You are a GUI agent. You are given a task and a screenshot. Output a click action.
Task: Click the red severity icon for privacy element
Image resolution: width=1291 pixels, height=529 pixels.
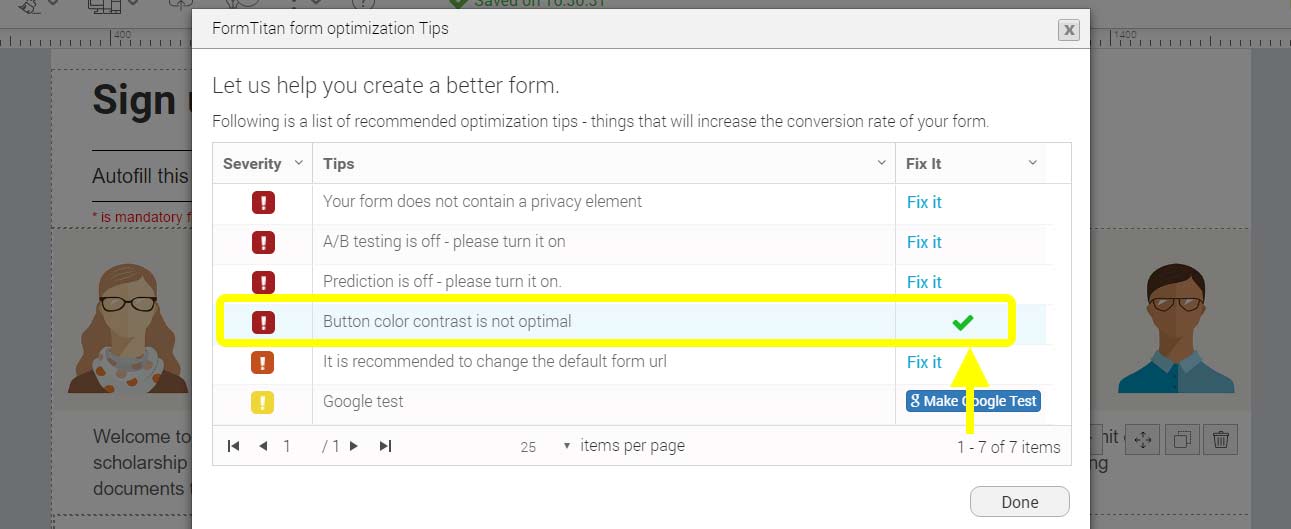pyautogui.click(x=263, y=203)
